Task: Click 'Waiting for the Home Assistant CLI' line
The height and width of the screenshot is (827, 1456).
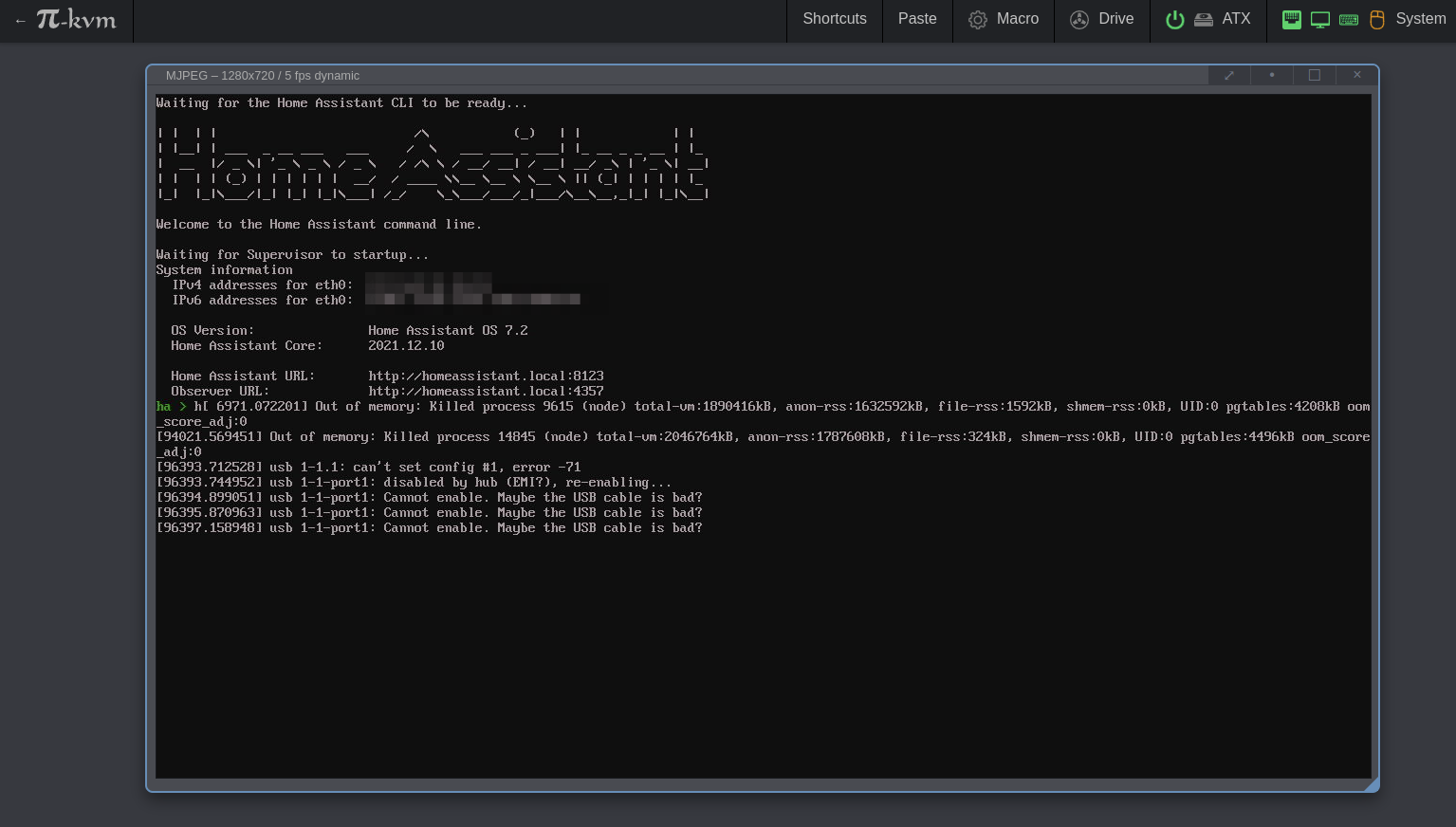Action: click(x=341, y=102)
